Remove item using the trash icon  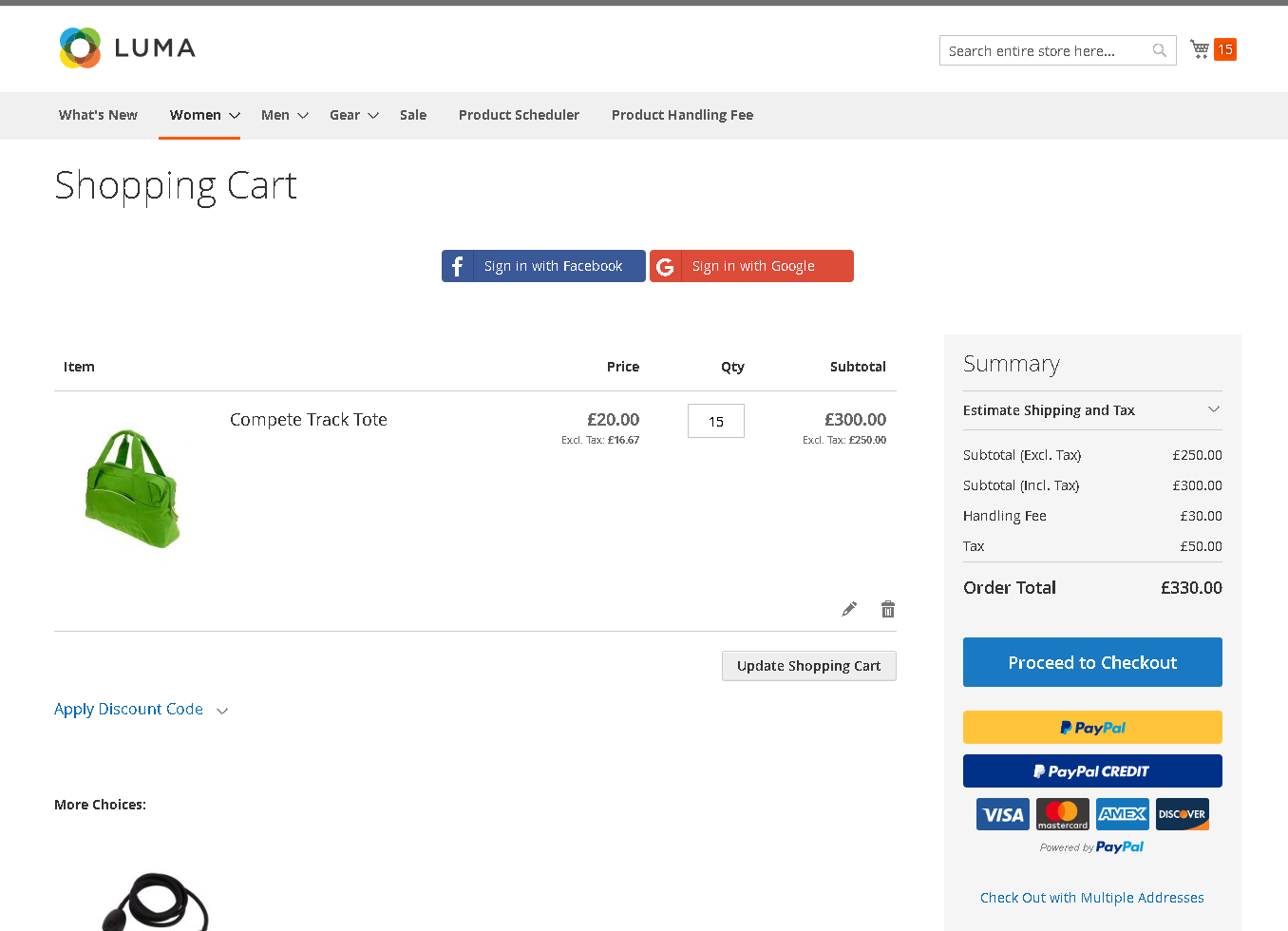pos(888,609)
